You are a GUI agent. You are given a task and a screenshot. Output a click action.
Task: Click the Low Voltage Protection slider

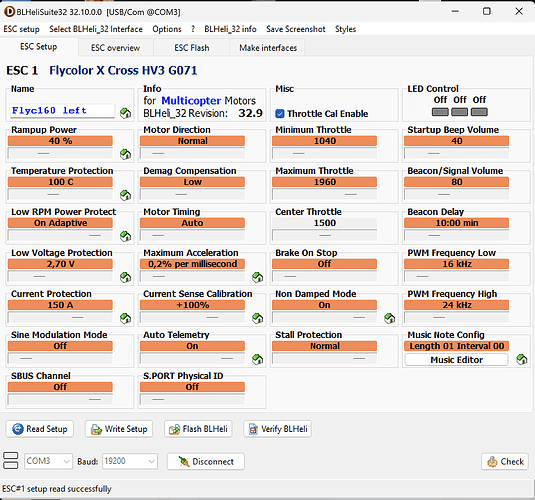pyautogui.click(x=60, y=276)
